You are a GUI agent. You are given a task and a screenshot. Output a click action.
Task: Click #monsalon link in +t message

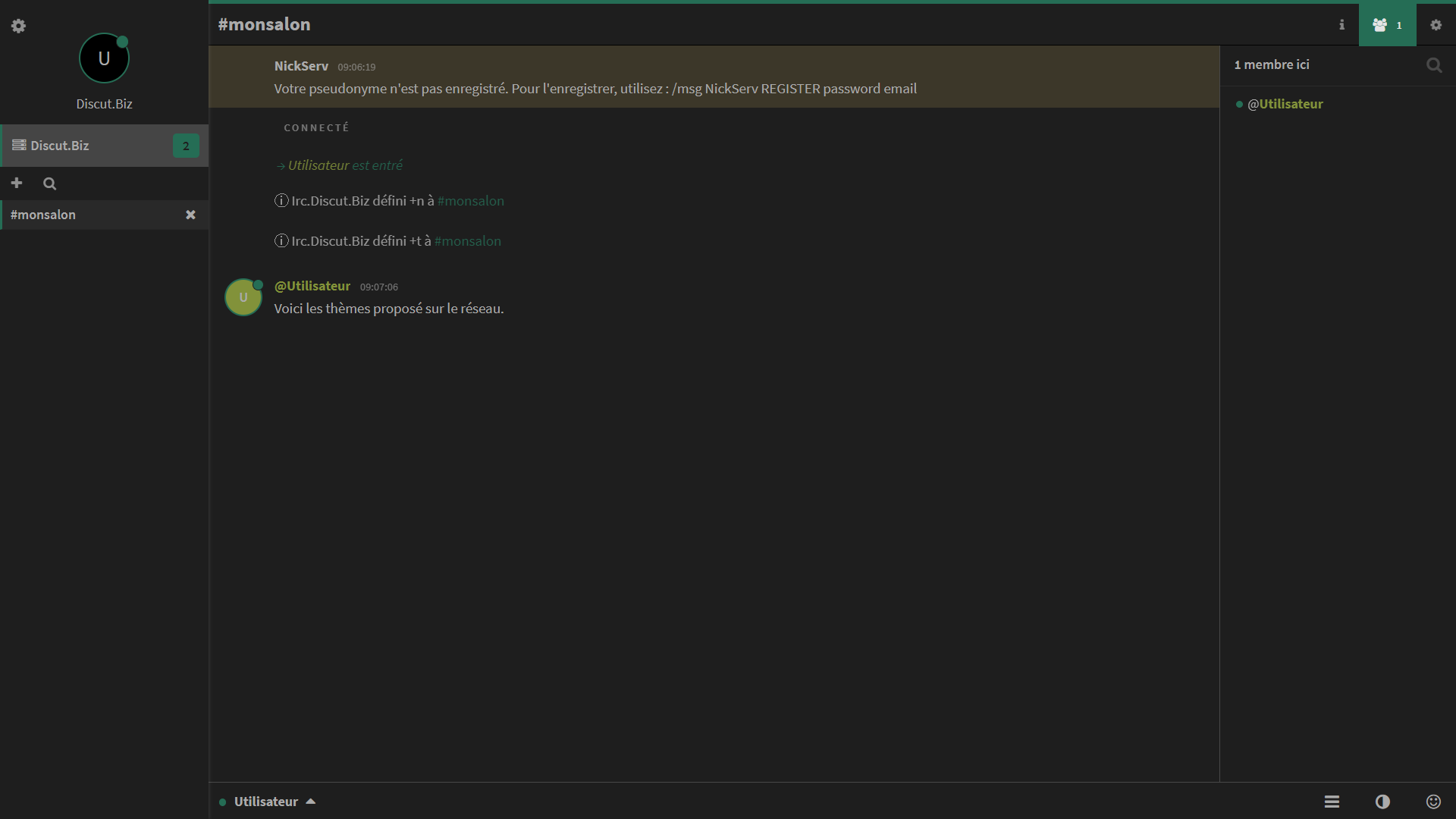[467, 241]
